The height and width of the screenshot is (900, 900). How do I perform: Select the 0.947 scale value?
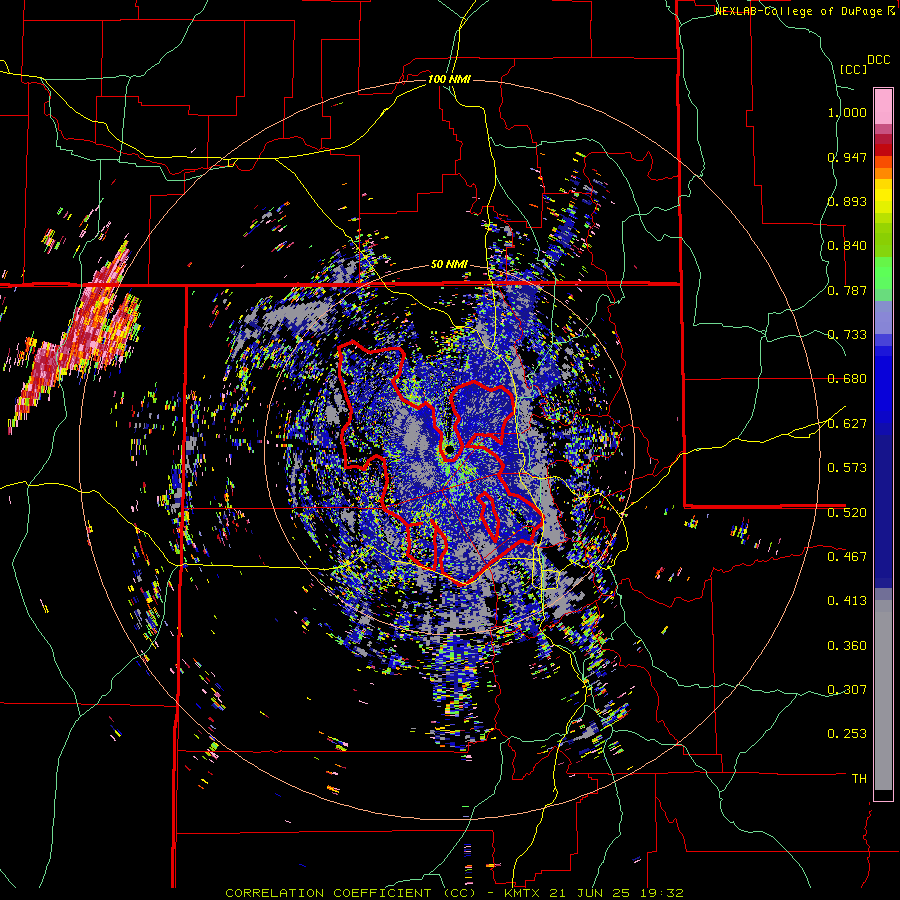tap(847, 157)
